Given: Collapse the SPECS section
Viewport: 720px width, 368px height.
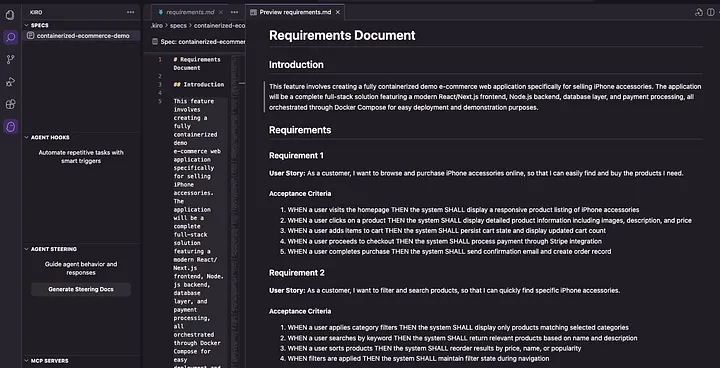Looking at the screenshot, I should pyautogui.click(x=27, y=25).
